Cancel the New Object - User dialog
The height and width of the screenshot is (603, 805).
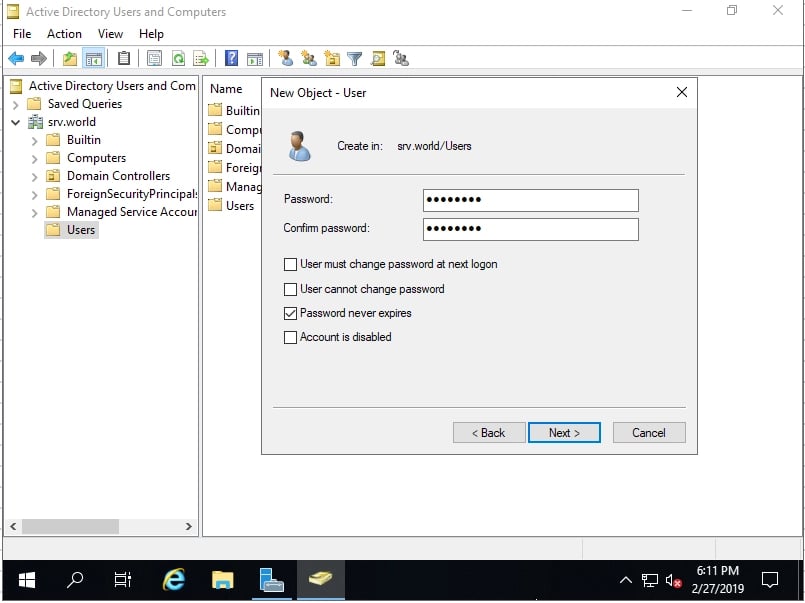[649, 433]
